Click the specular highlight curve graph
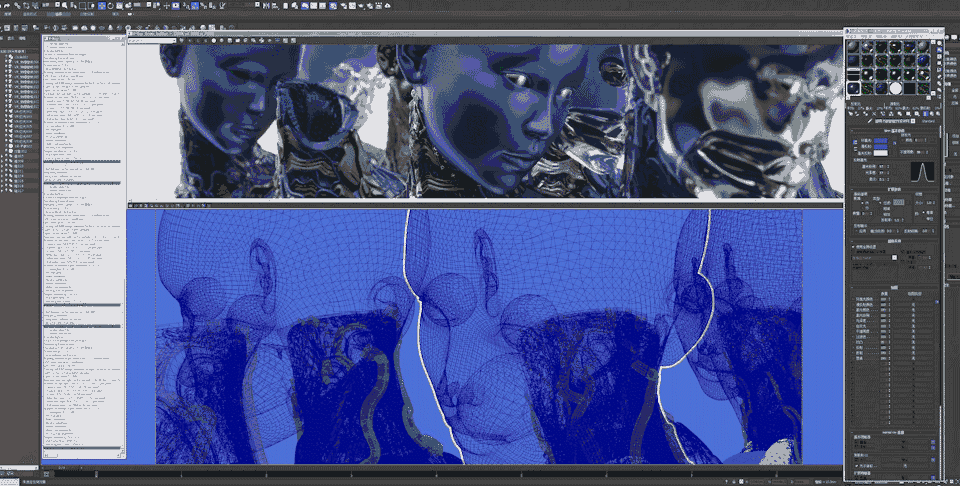Image resolution: width=960 pixels, height=486 pixels. point(922,172)
